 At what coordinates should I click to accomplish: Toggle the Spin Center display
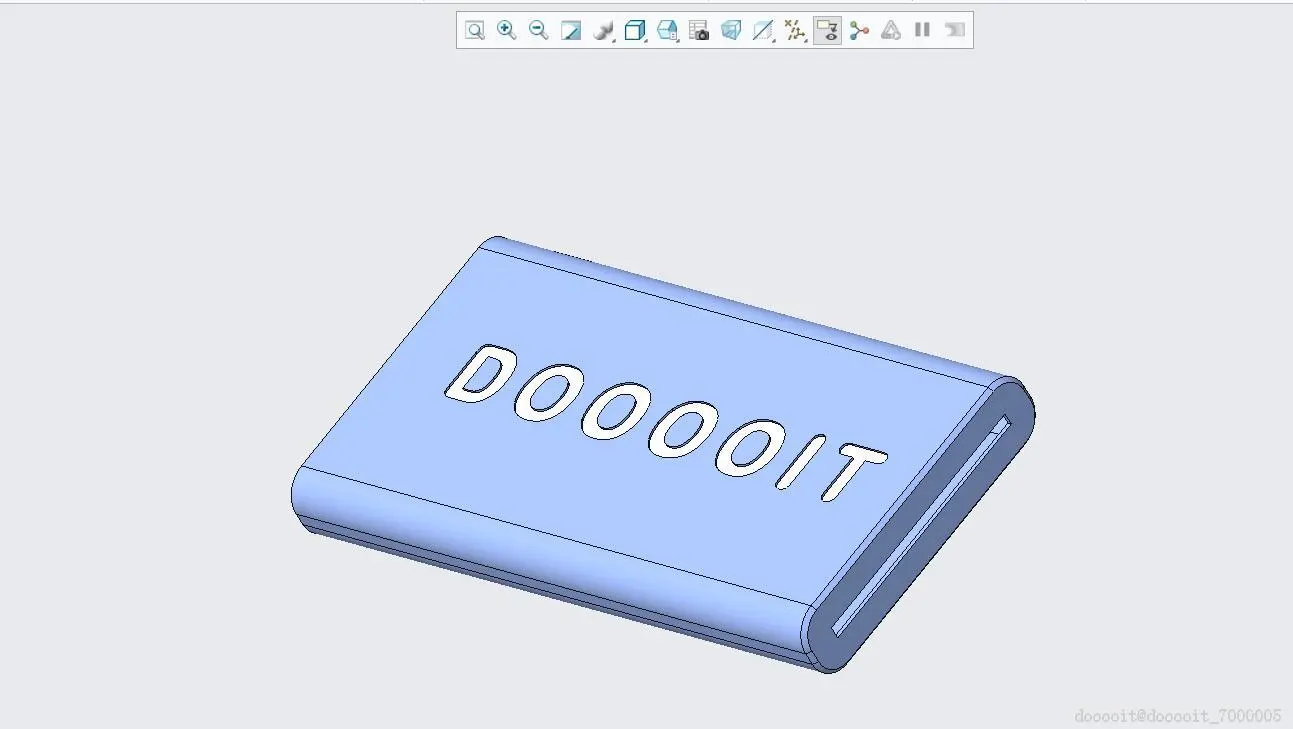(859, 30)
